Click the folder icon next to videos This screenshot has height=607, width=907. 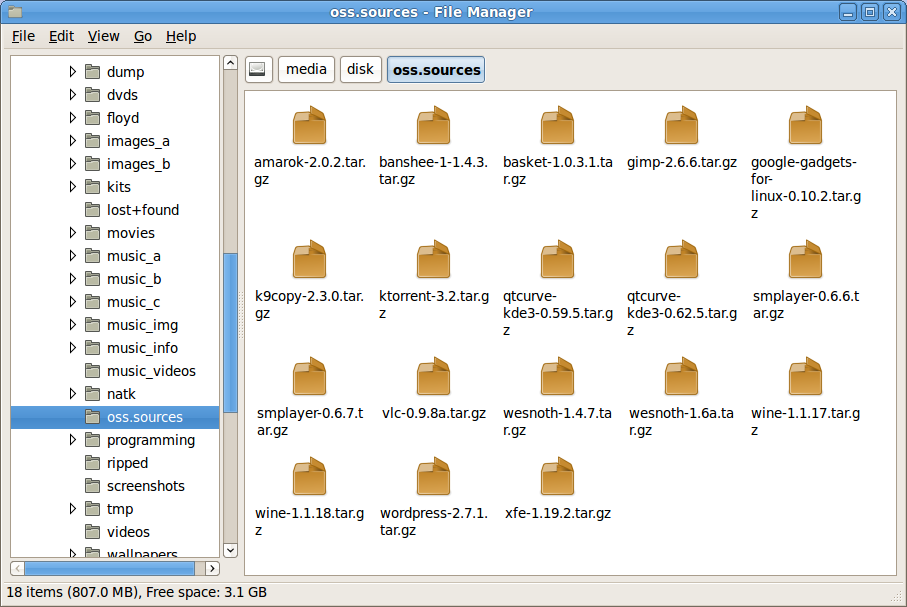93,531
